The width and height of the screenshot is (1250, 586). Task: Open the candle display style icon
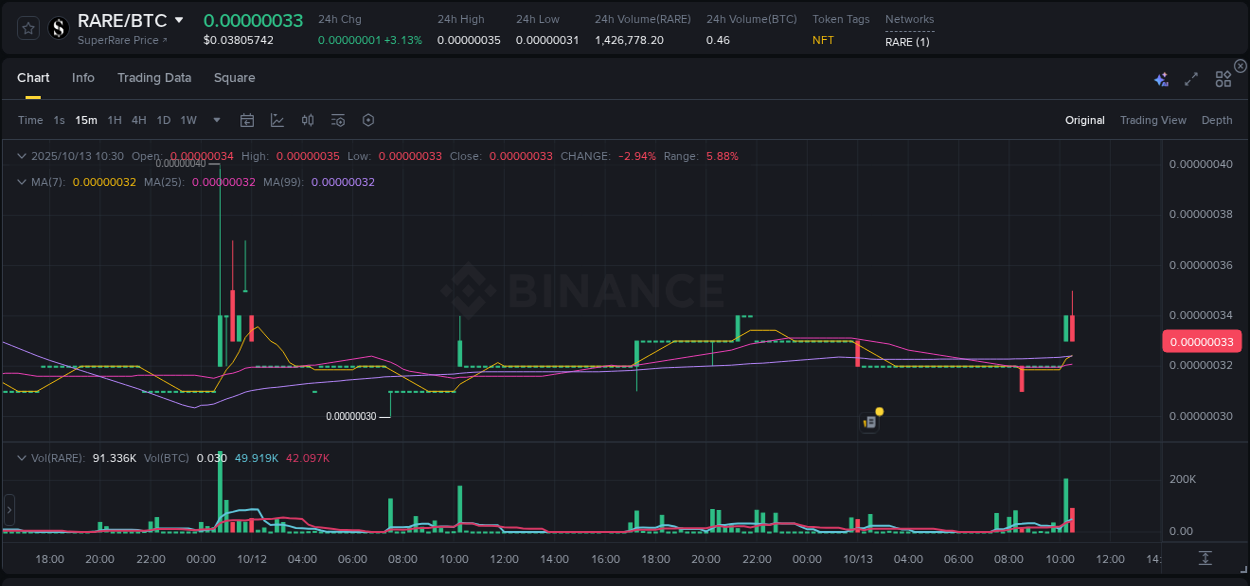pyautogui.click(x=307, y=119)
